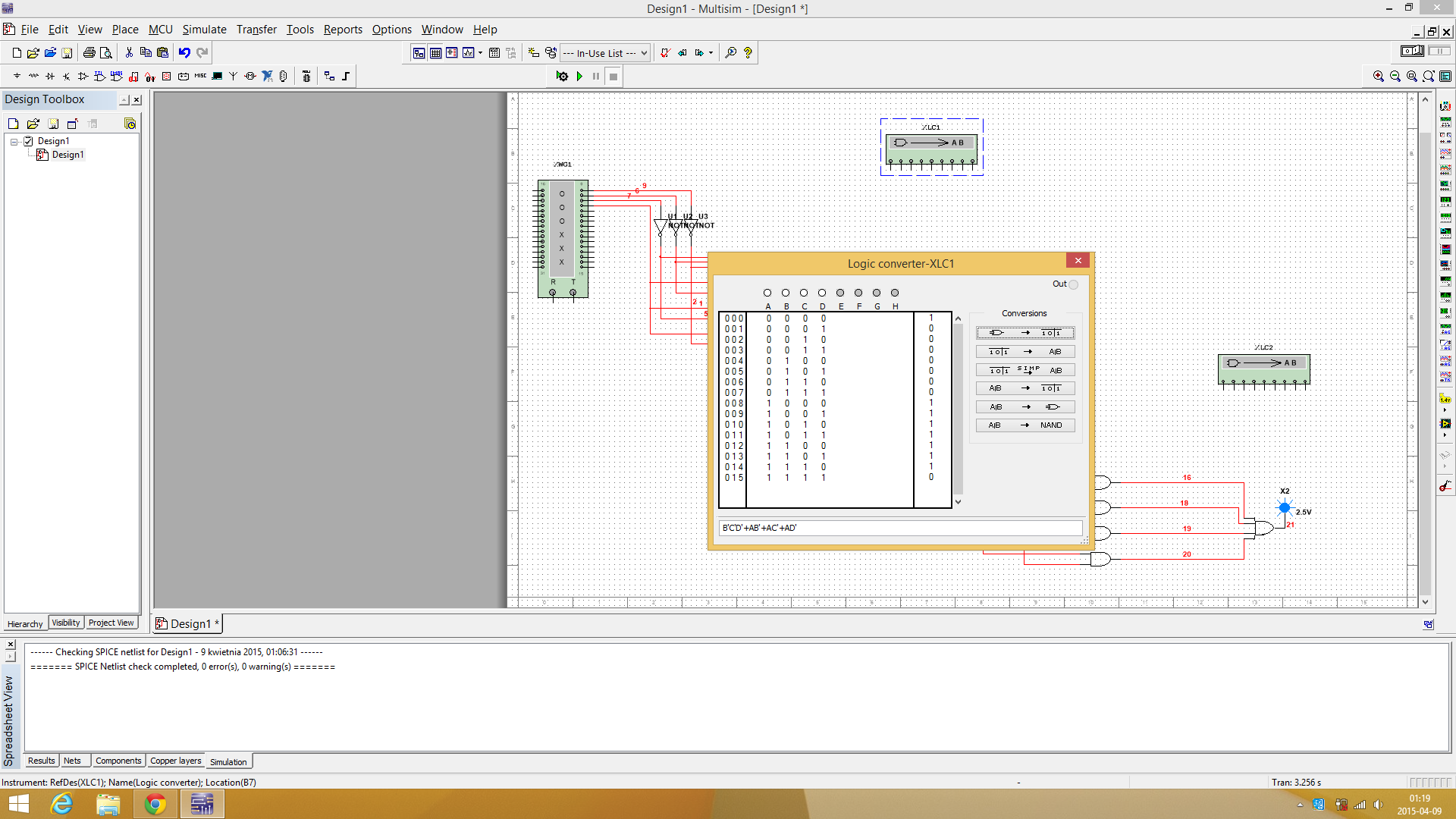
Task: Switch to the Visibility tab
Action: pyautogui.click(x=66, y=623)
